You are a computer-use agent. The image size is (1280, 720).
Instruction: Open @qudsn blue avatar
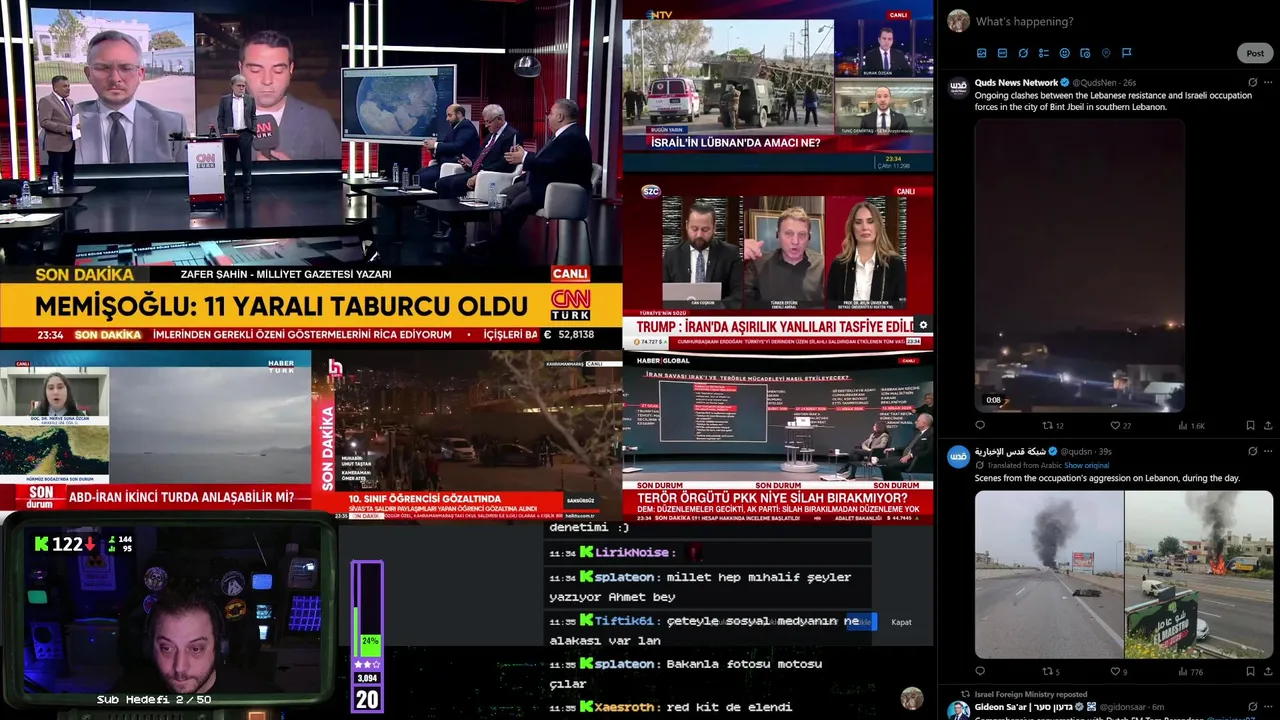coord(958,456)
